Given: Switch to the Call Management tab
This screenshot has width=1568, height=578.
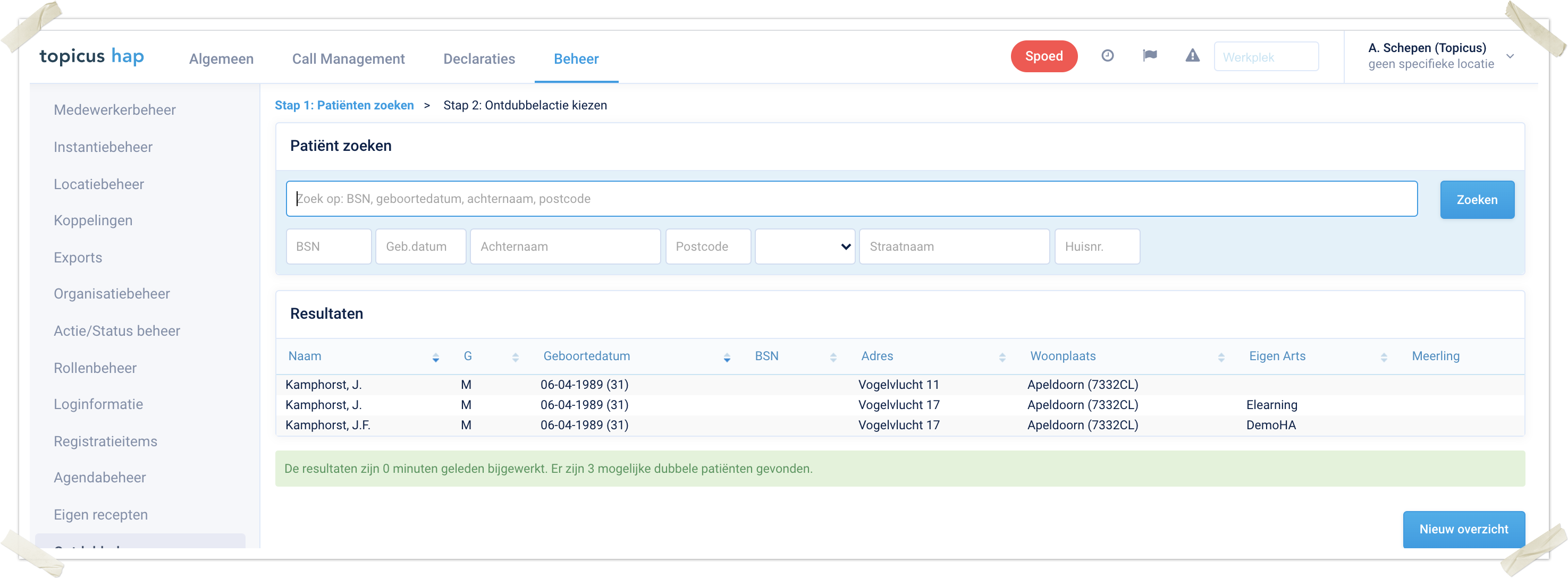Looking at the screenshot, I should tap(348, 59).
